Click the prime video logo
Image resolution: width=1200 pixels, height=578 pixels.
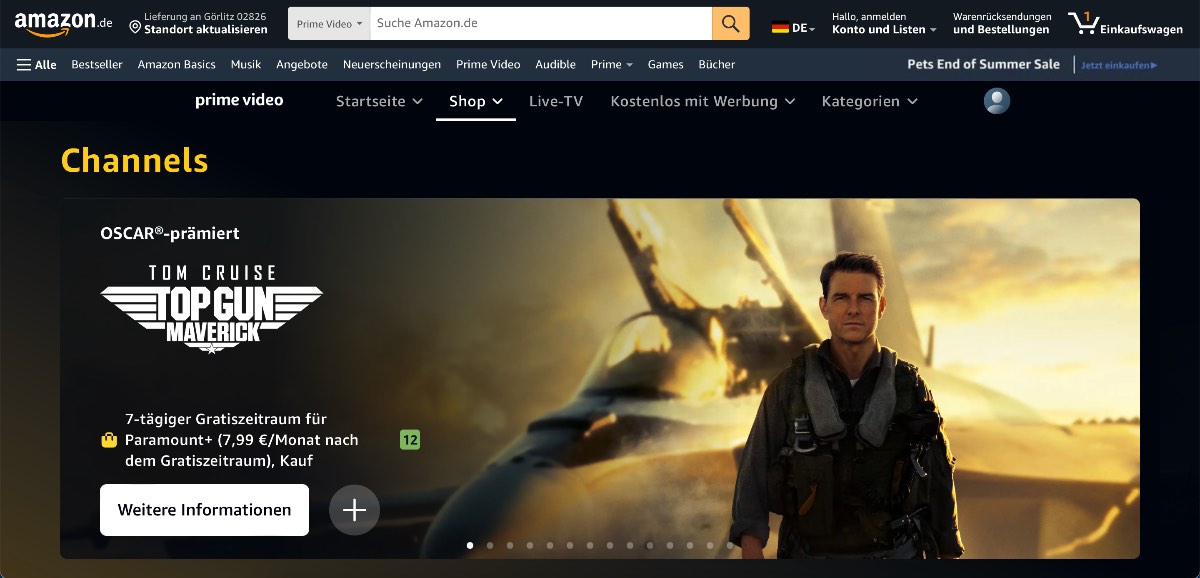pos(239,100)
